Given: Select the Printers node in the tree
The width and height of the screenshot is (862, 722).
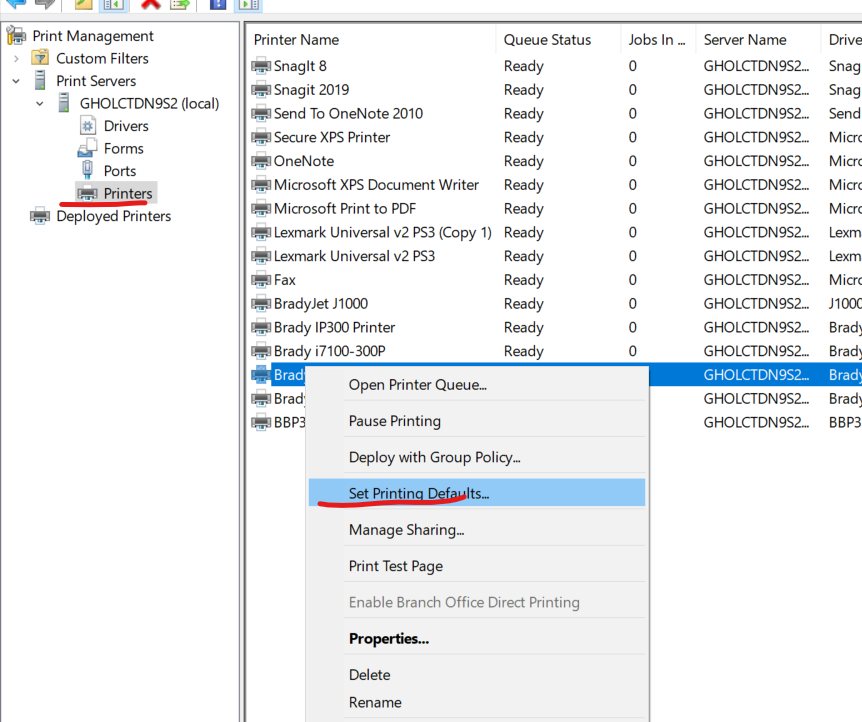Looking at the screenshot, I should (x=127, y=193).
